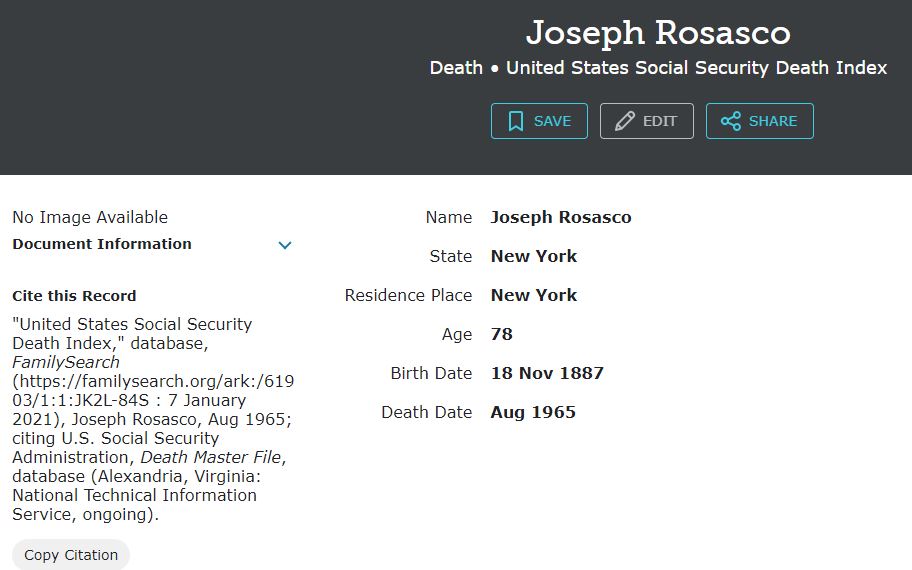
Task: Click the italic FamilySearch text in citation
Action: pos(66,362)
